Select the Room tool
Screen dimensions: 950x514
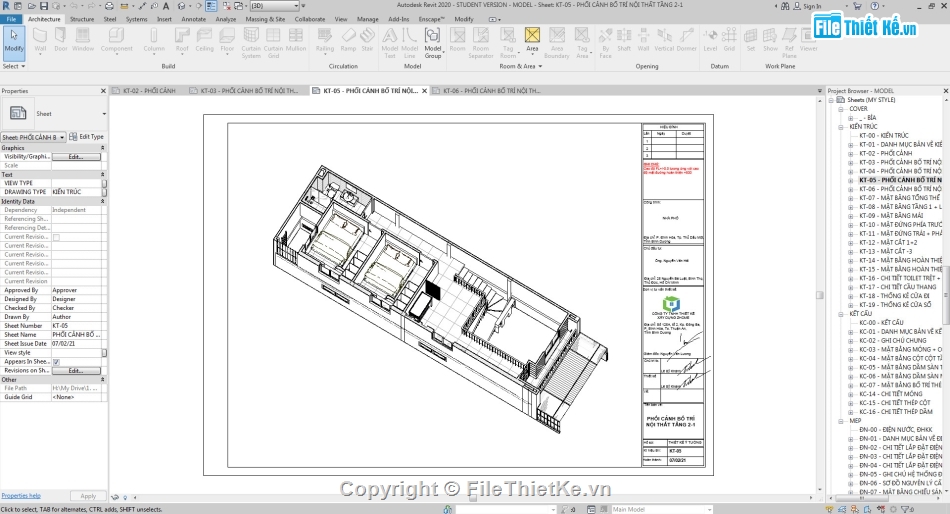tap(457, 40)
